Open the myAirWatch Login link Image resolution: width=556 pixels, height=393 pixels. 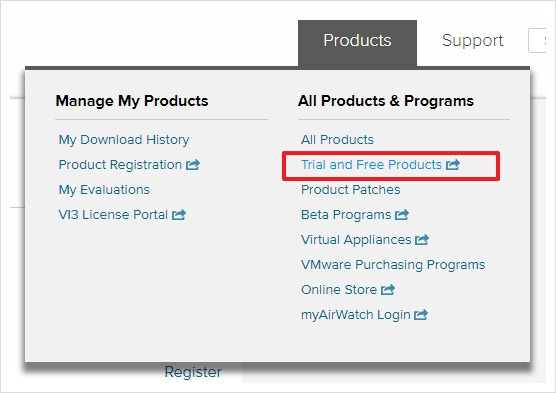[356, 315]
